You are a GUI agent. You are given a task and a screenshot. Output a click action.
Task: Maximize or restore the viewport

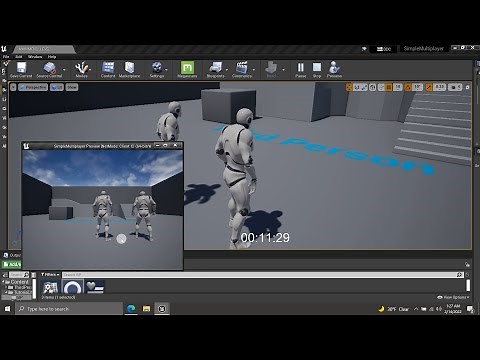tap(467, 87)
